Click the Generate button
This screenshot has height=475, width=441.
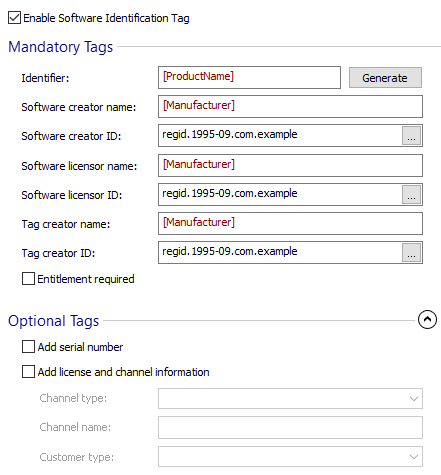coord(385,78)
